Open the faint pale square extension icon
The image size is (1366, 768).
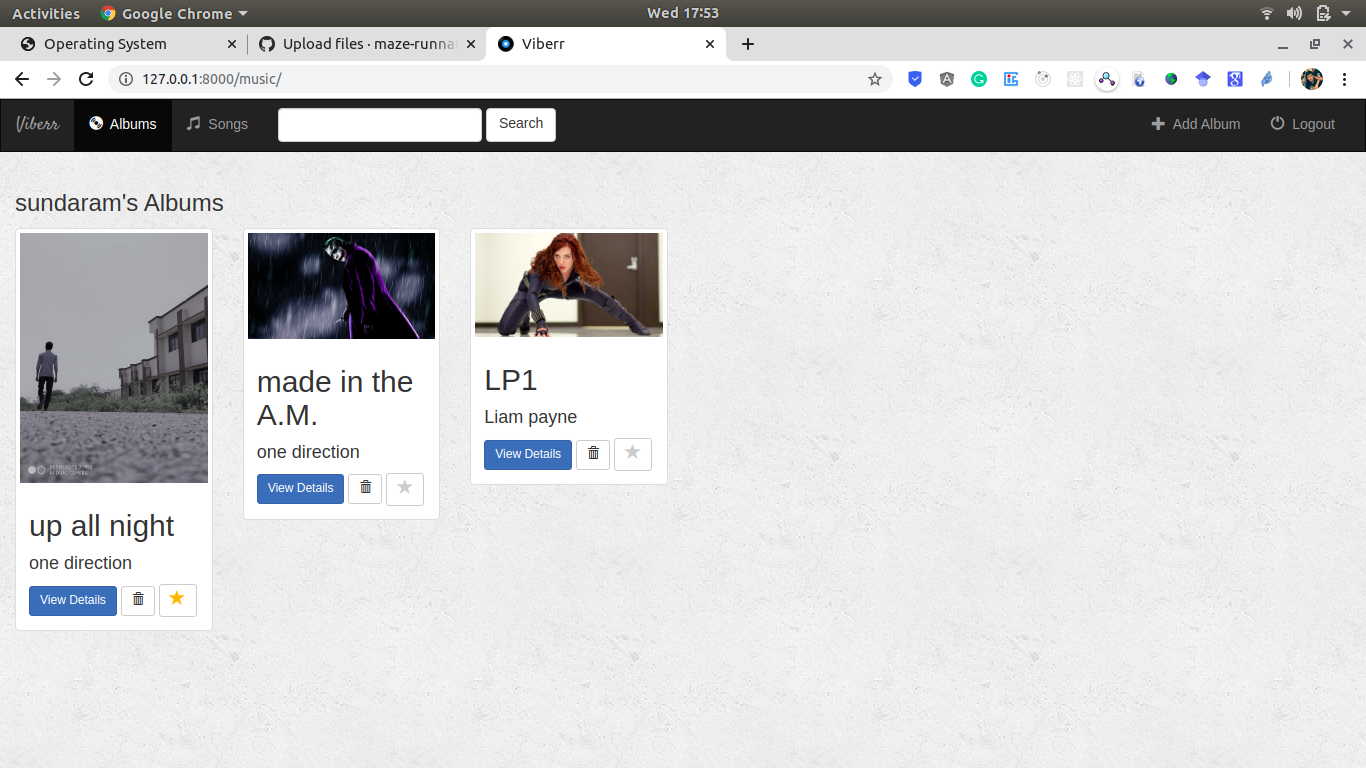coord(1075,79)
